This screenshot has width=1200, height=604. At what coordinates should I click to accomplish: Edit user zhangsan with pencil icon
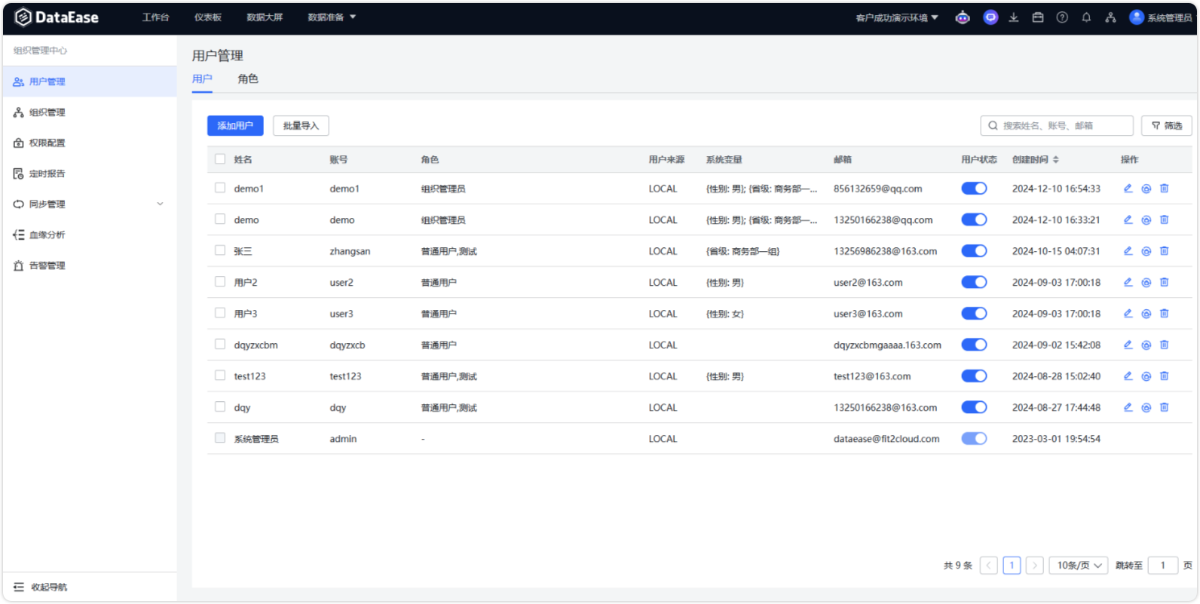[x=1128, y=251]
